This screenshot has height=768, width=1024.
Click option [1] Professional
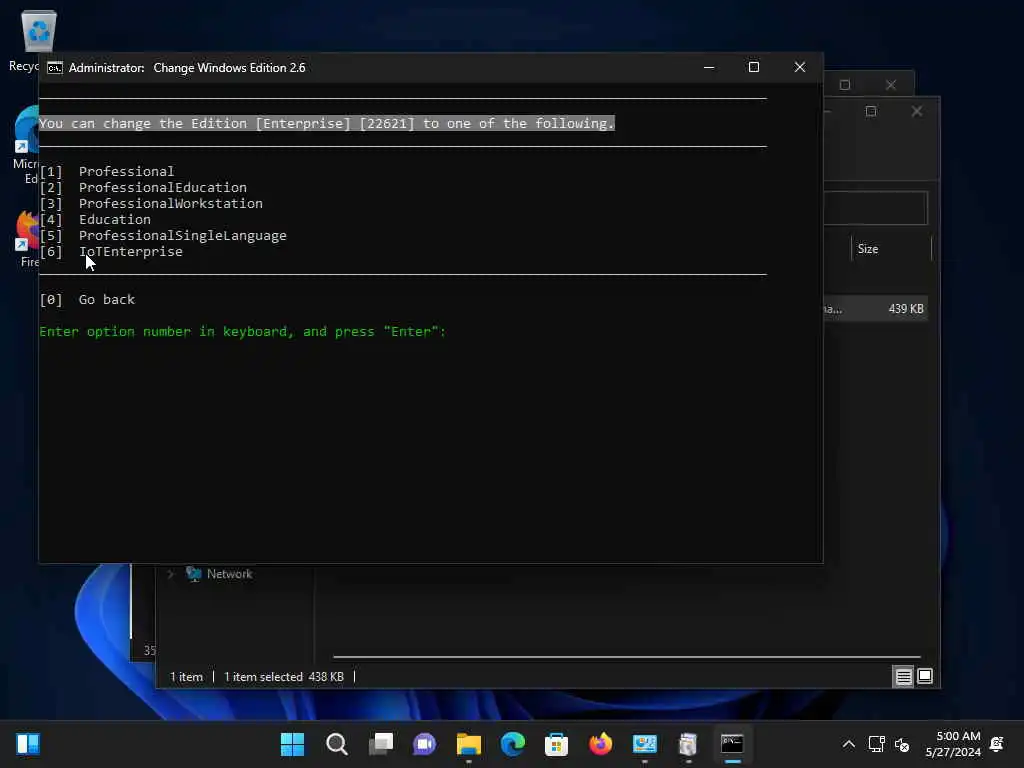(107, 172)
